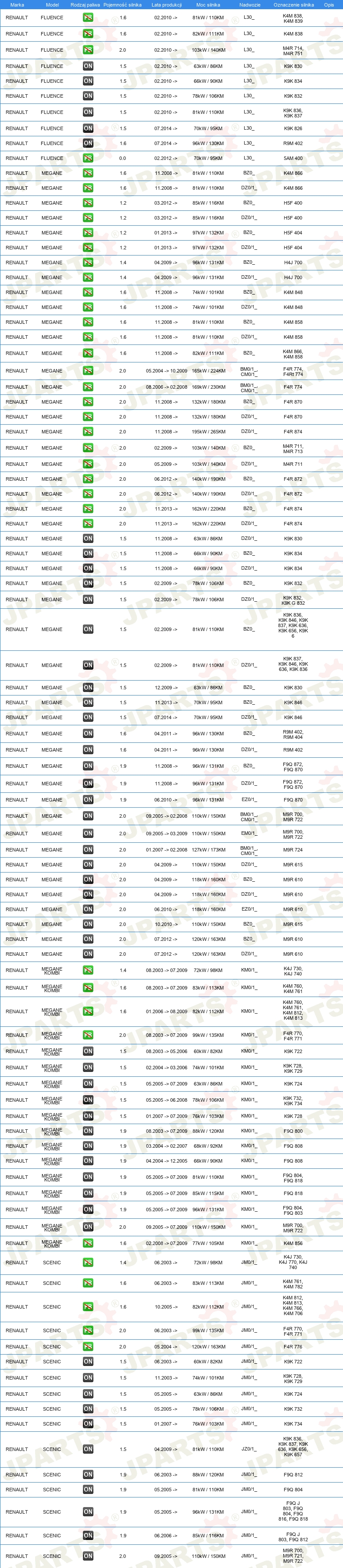Click petrol icon in Scenic F4R 776 row
The image size is (343, 1568).
88,1346
